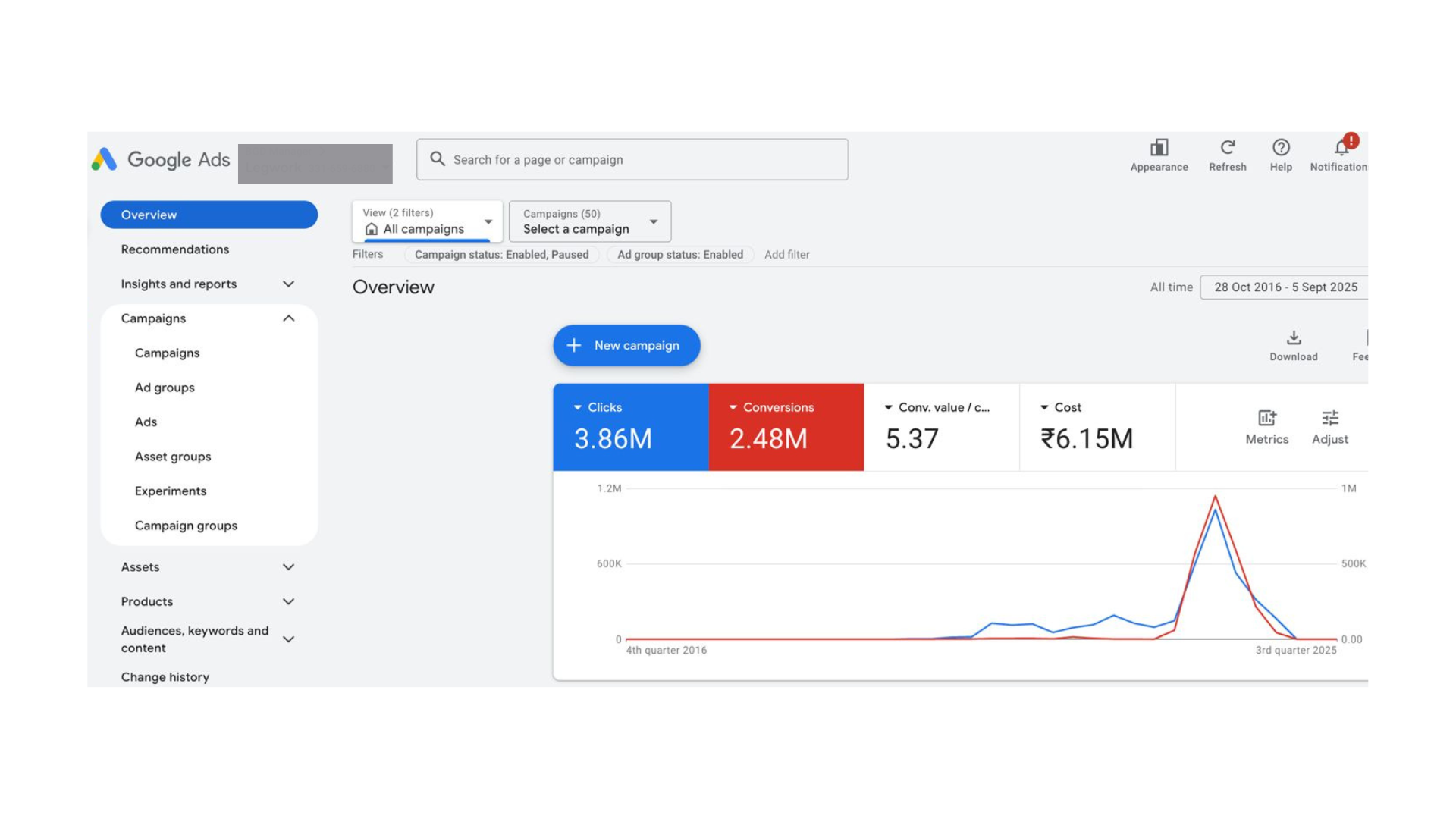This screenshot has height=819, width=1456.
Task: Click the search page or campaign field
Action: [x=632, y=160]
